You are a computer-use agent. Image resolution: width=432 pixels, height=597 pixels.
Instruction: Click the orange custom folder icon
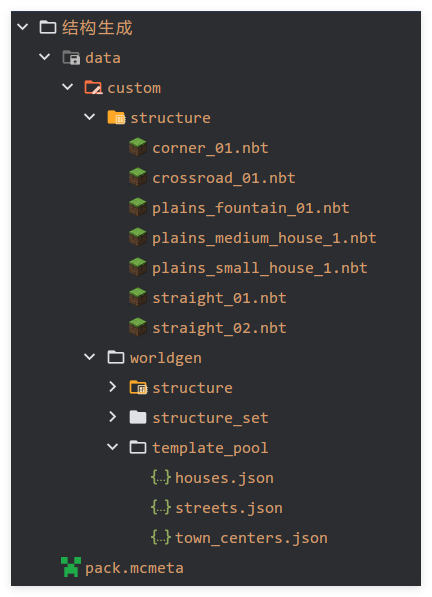click(93, 88)
